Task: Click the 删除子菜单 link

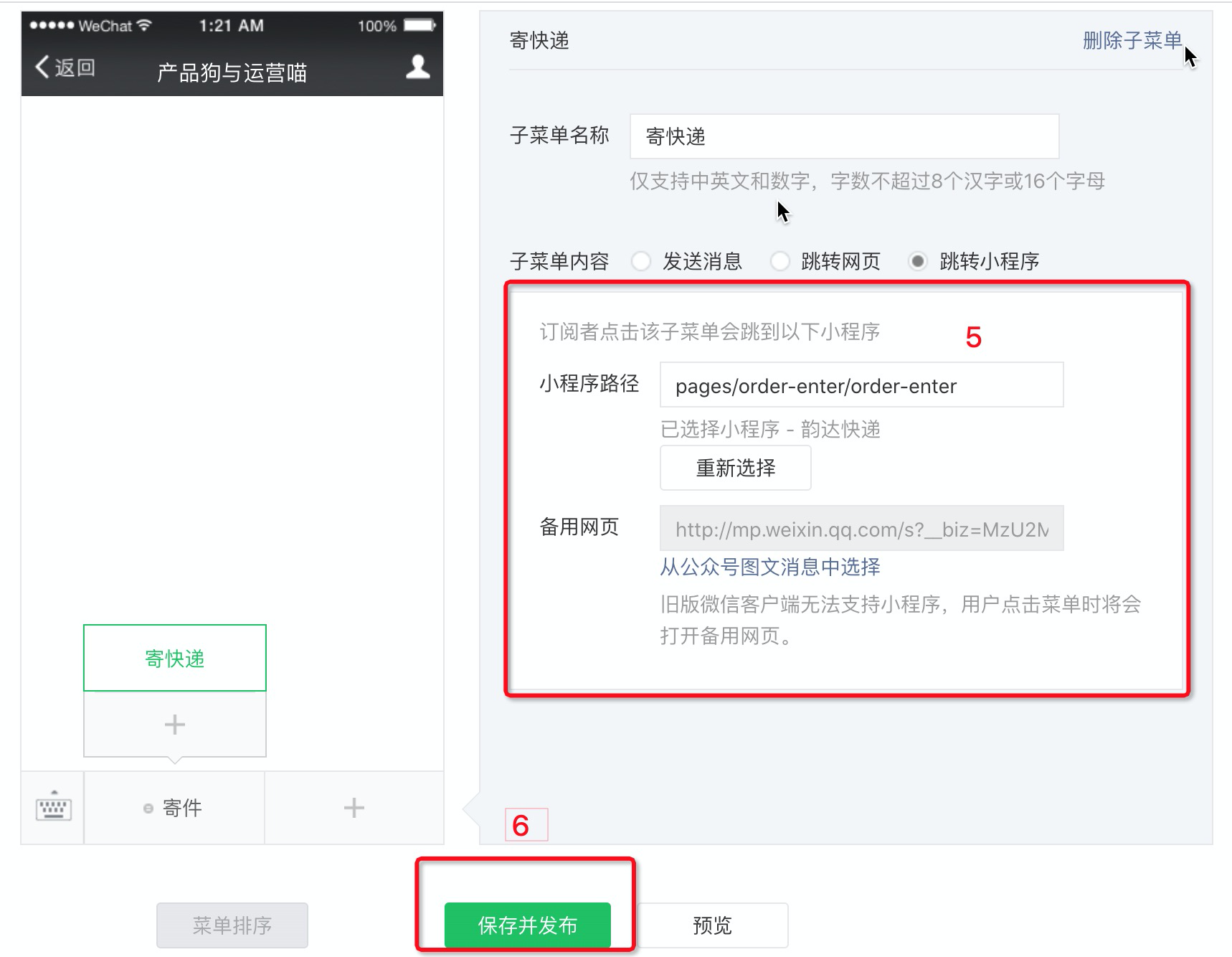Action: [1132, 40]
